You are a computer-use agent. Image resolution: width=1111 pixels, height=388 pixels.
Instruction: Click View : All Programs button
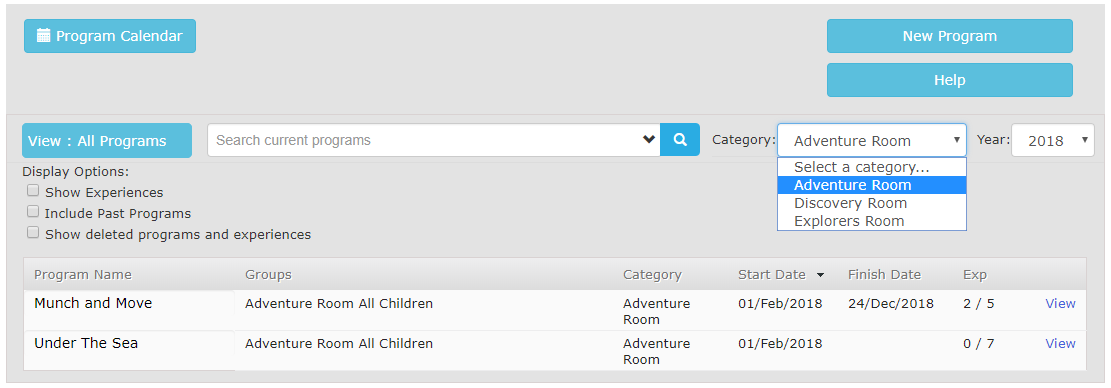(107, 140)
